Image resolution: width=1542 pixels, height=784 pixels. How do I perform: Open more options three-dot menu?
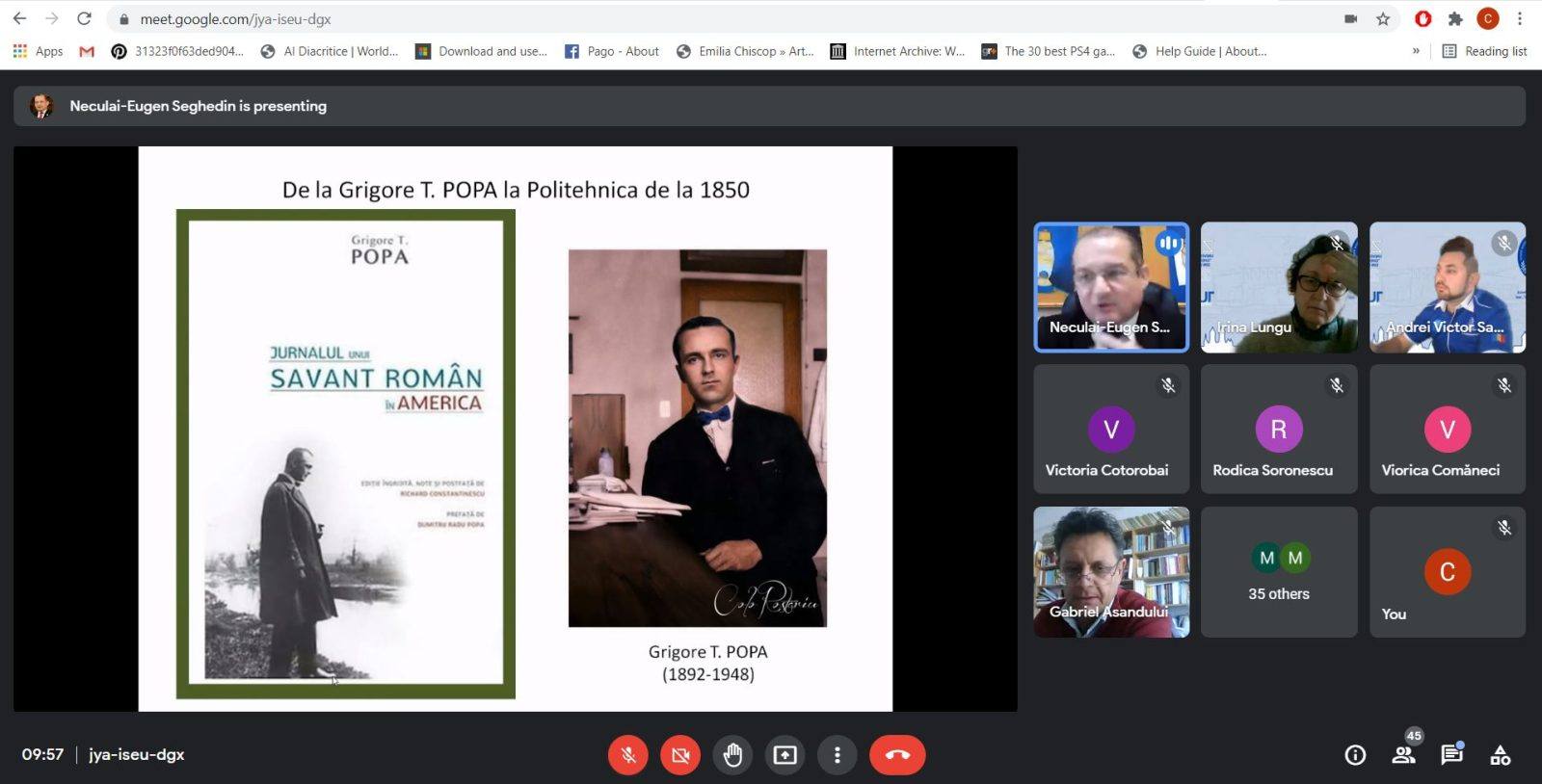pos(837,755)
